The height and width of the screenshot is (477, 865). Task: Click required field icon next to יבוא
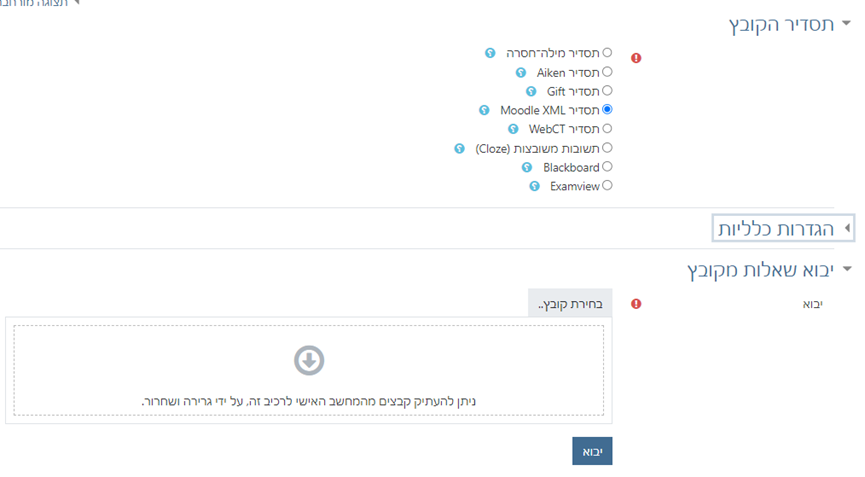click(636, 304)
